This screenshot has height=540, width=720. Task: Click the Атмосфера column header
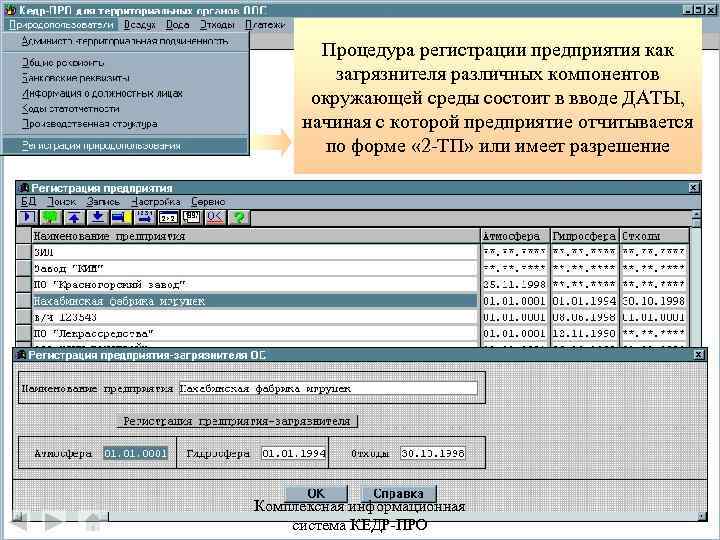(x=515, y=236)
